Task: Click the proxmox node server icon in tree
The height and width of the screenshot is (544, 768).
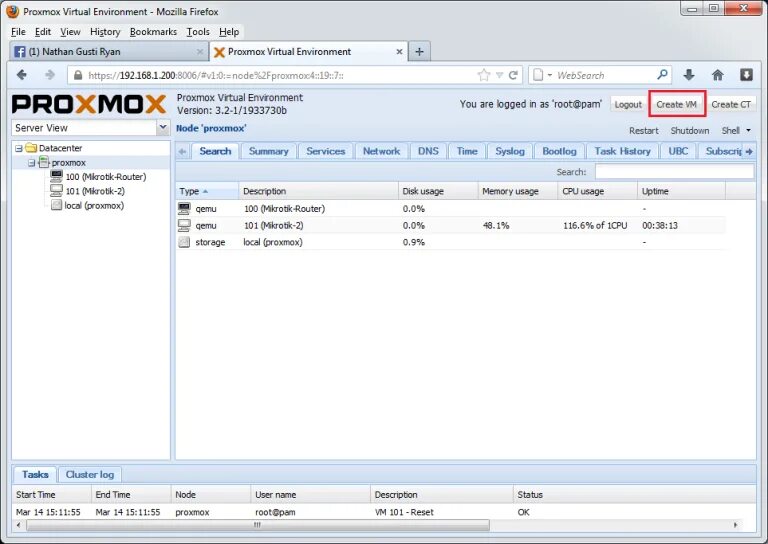Action: tap(44, 162)
